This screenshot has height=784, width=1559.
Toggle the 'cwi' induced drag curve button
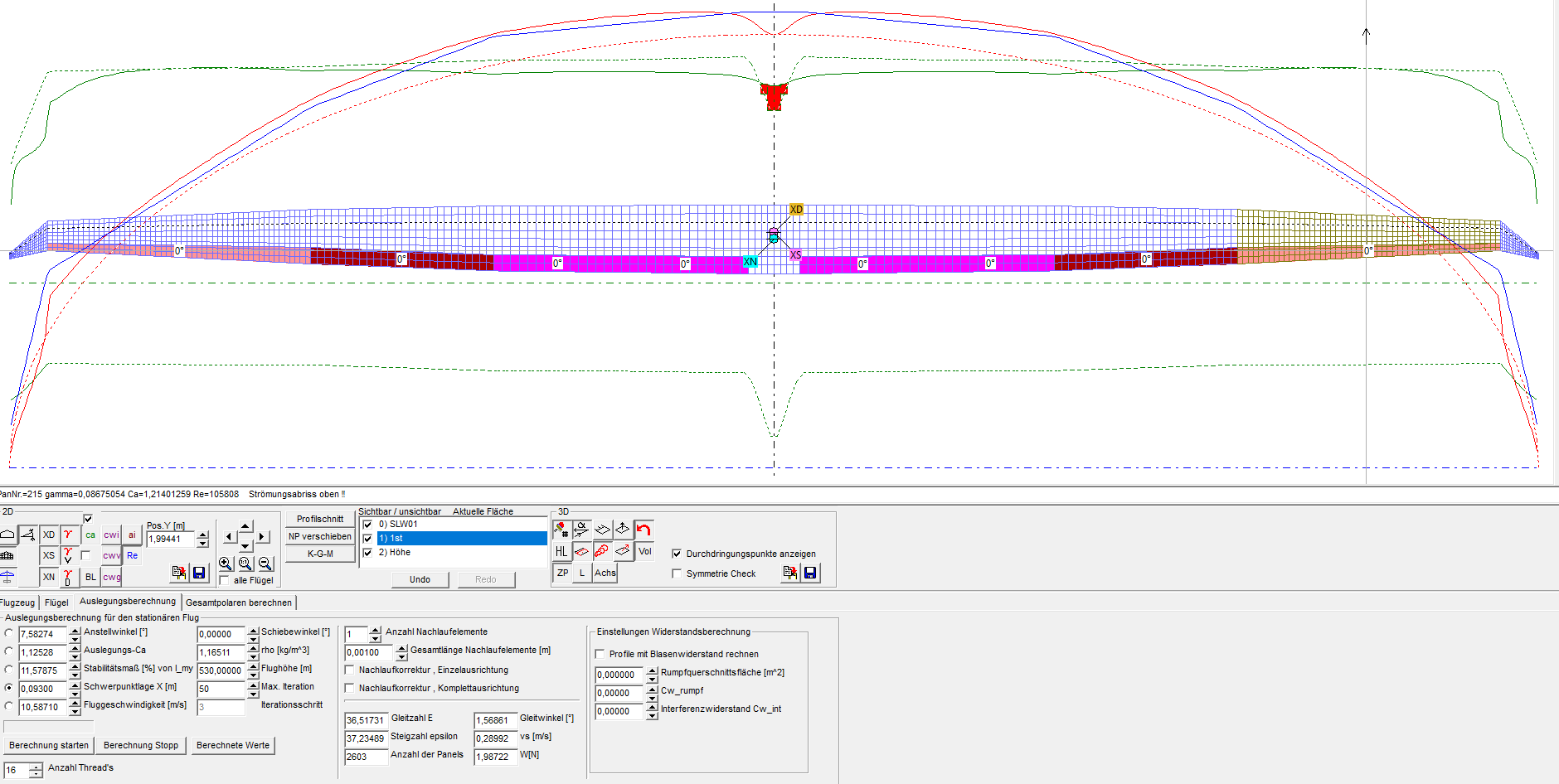click(x=111, y=535)
